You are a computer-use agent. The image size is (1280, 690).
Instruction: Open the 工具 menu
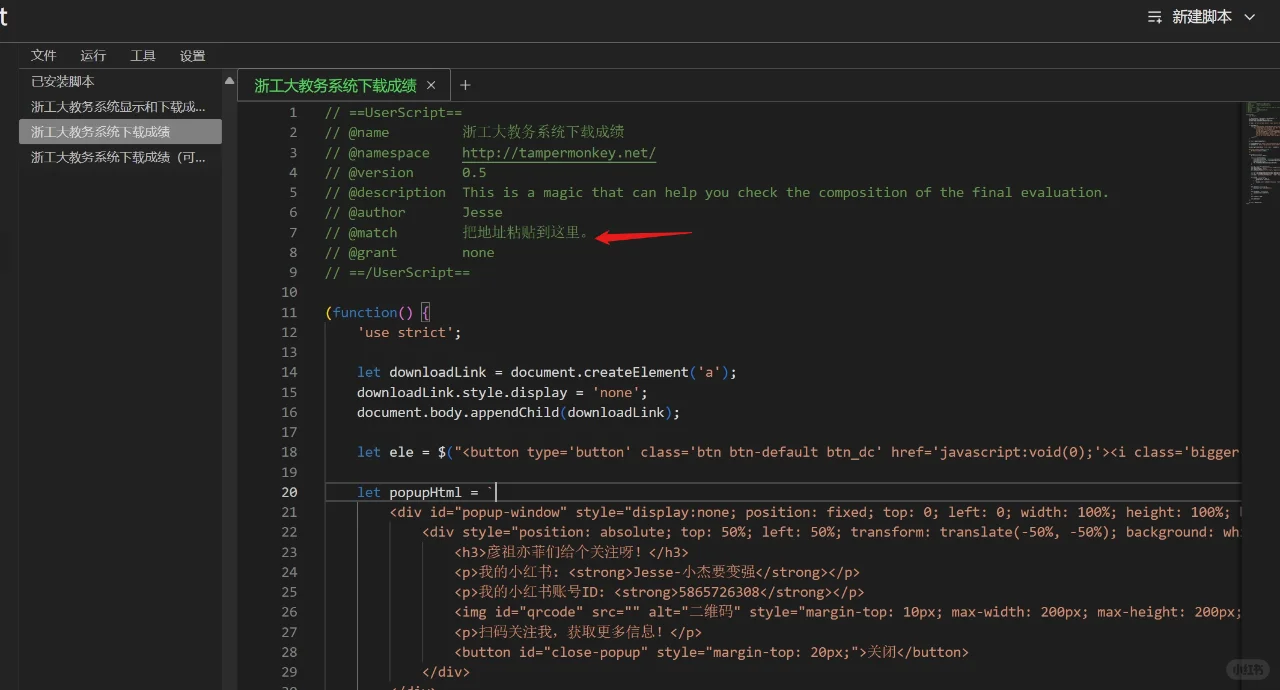[143, 56]
